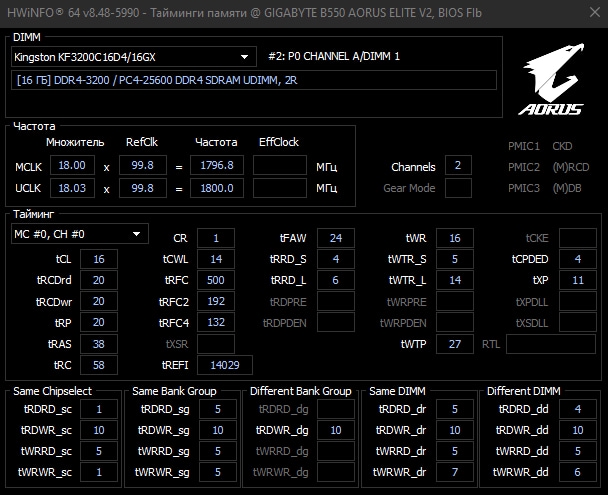Click the tRDRD_sg value field

tap(218, 409)
